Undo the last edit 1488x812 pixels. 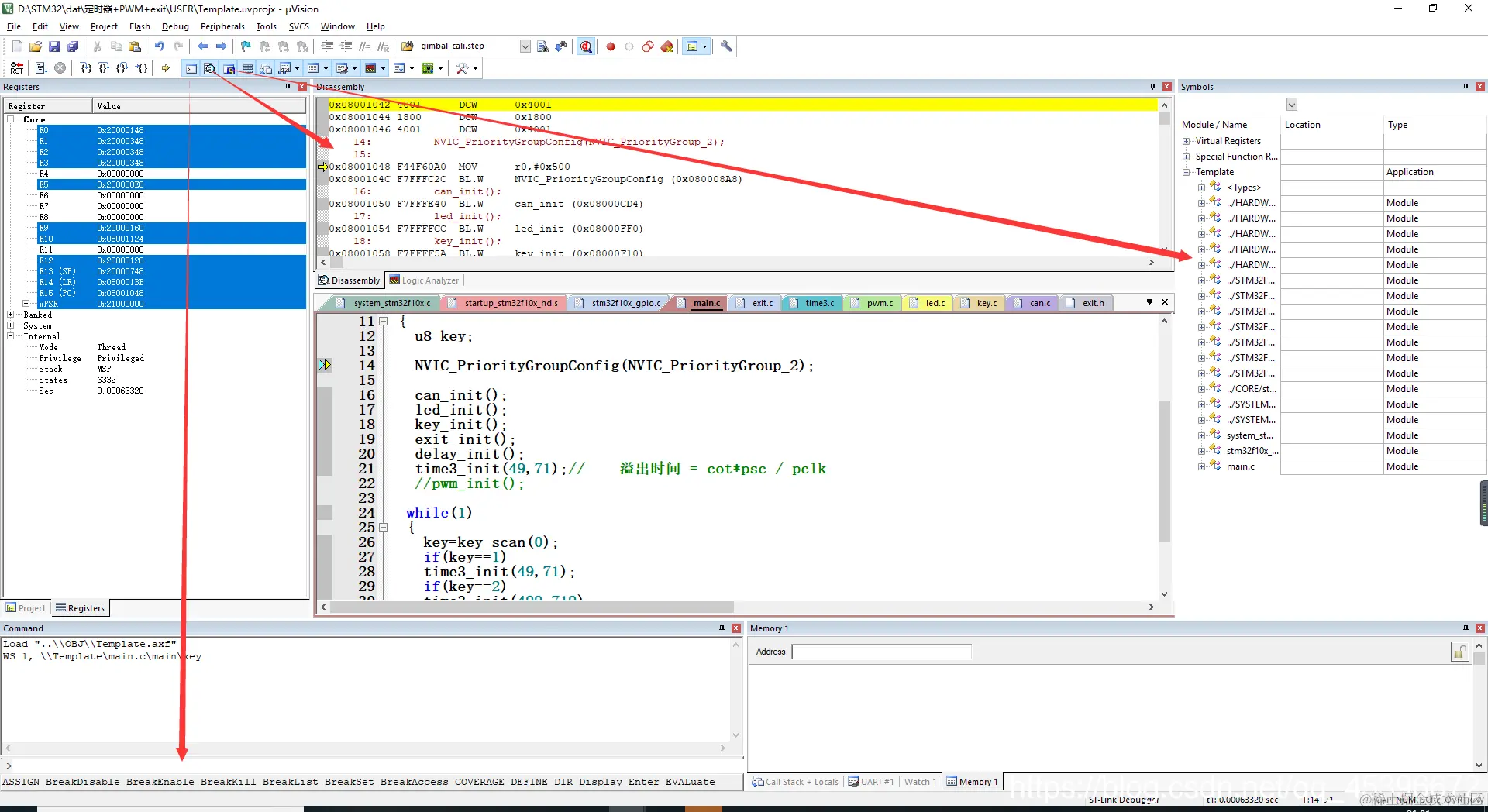coord(160,46)
